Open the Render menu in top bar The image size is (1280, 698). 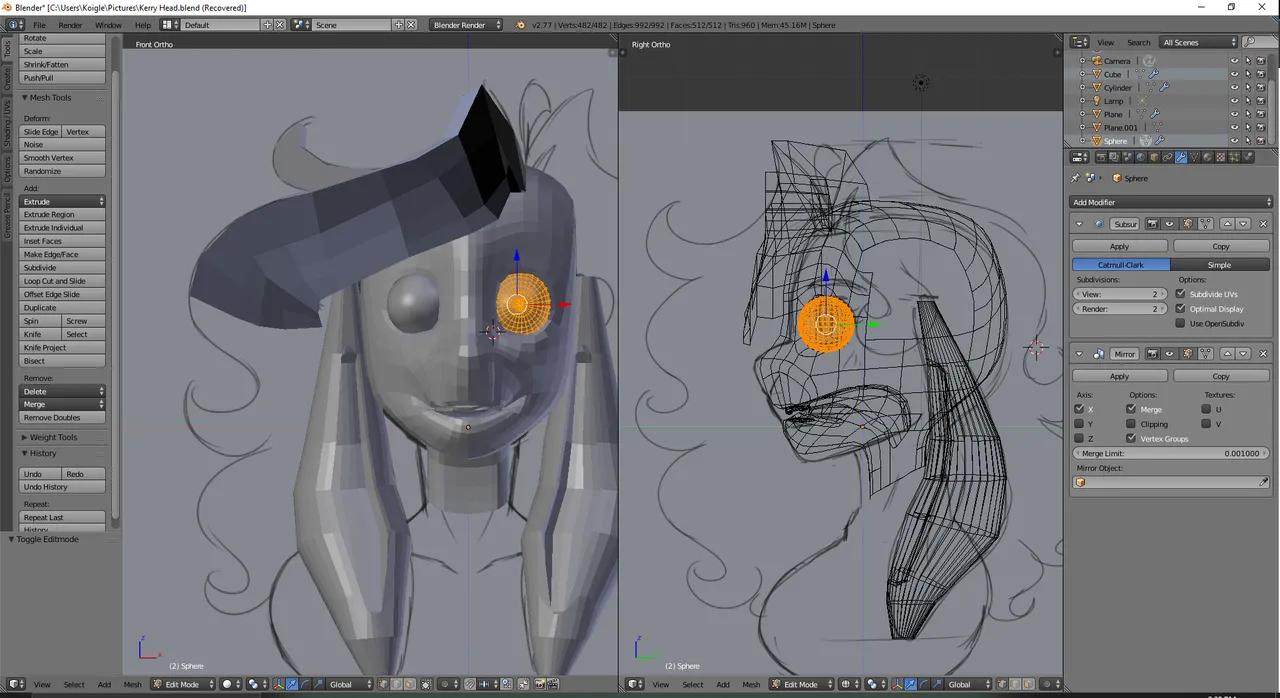[x=70, y=25]
